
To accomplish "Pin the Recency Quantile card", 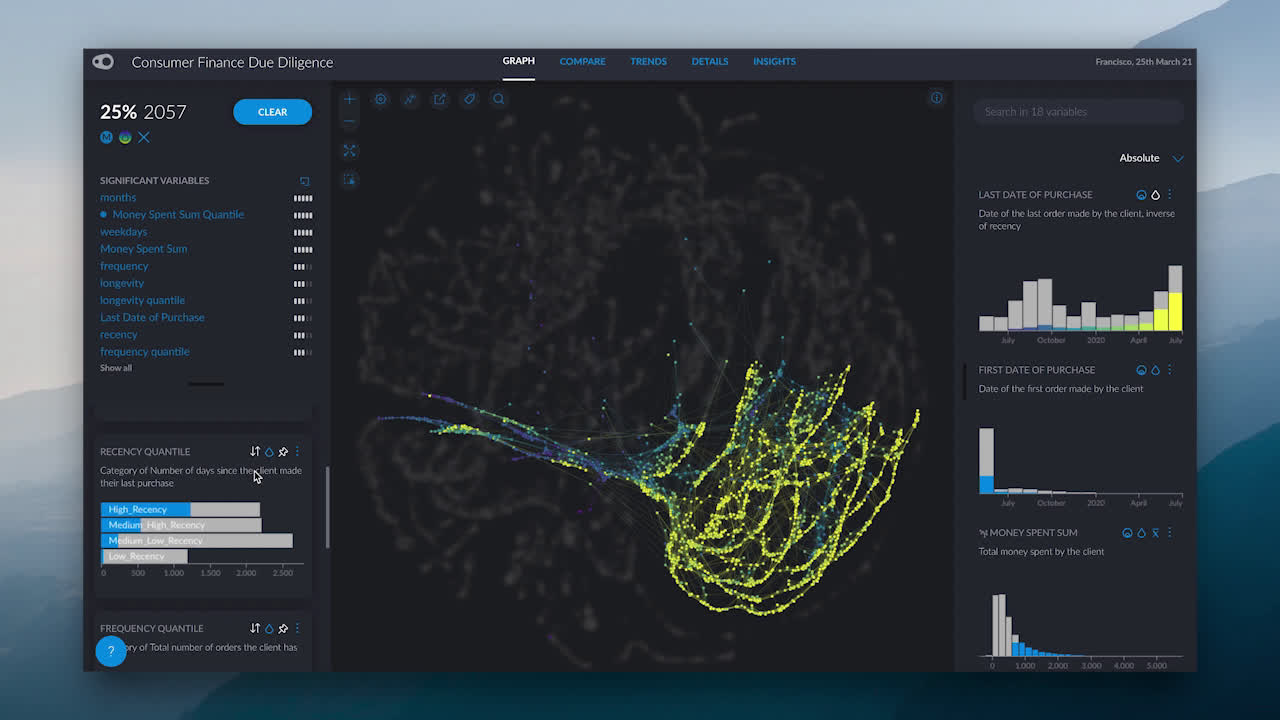I will pyautogui.click(x=283, y=452).
